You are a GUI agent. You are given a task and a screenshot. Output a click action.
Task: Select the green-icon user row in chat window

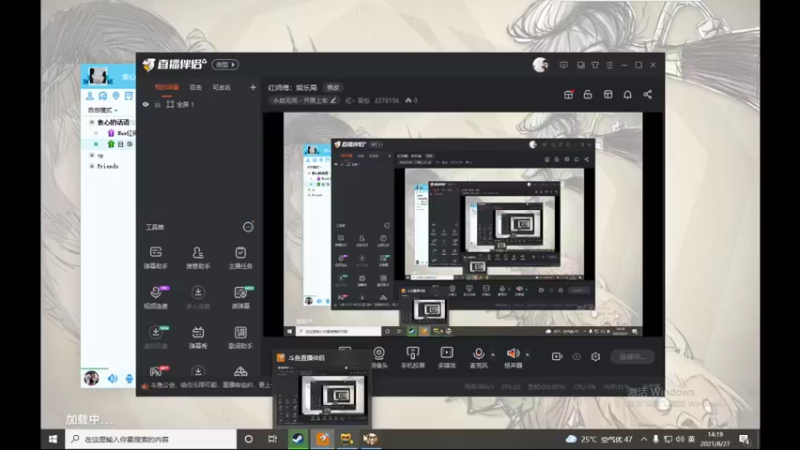tap(110, 144)
